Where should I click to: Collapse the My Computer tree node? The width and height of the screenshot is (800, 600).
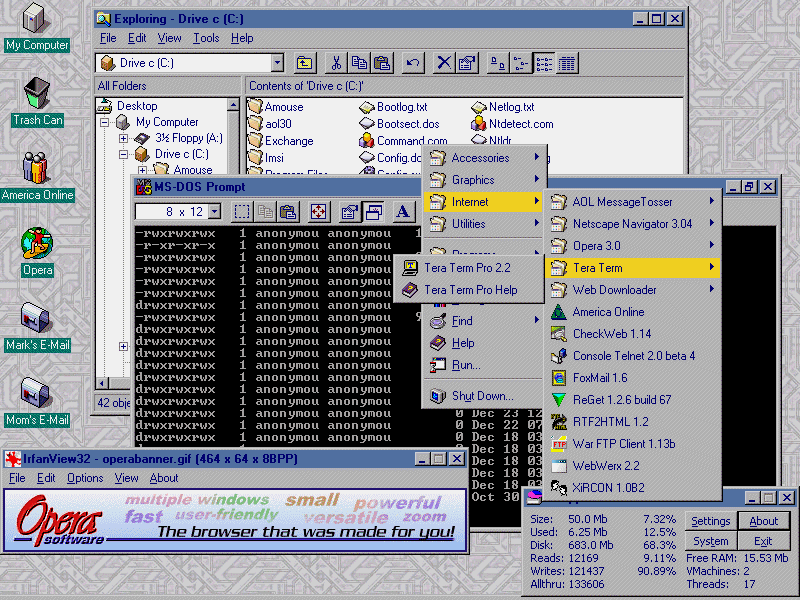pos(105,122)
